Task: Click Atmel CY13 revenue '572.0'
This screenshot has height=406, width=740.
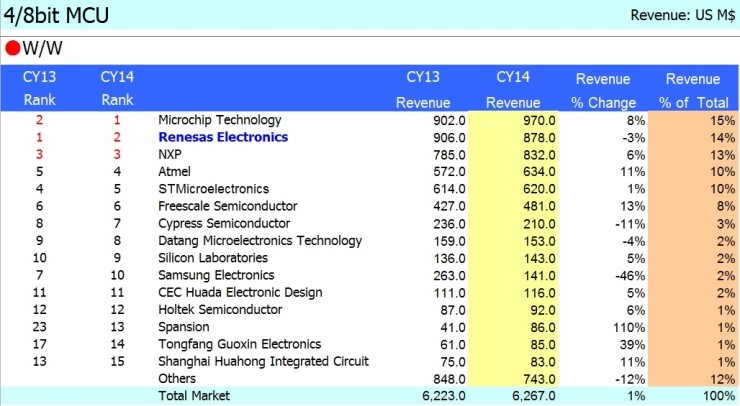Action: (449, 172)
